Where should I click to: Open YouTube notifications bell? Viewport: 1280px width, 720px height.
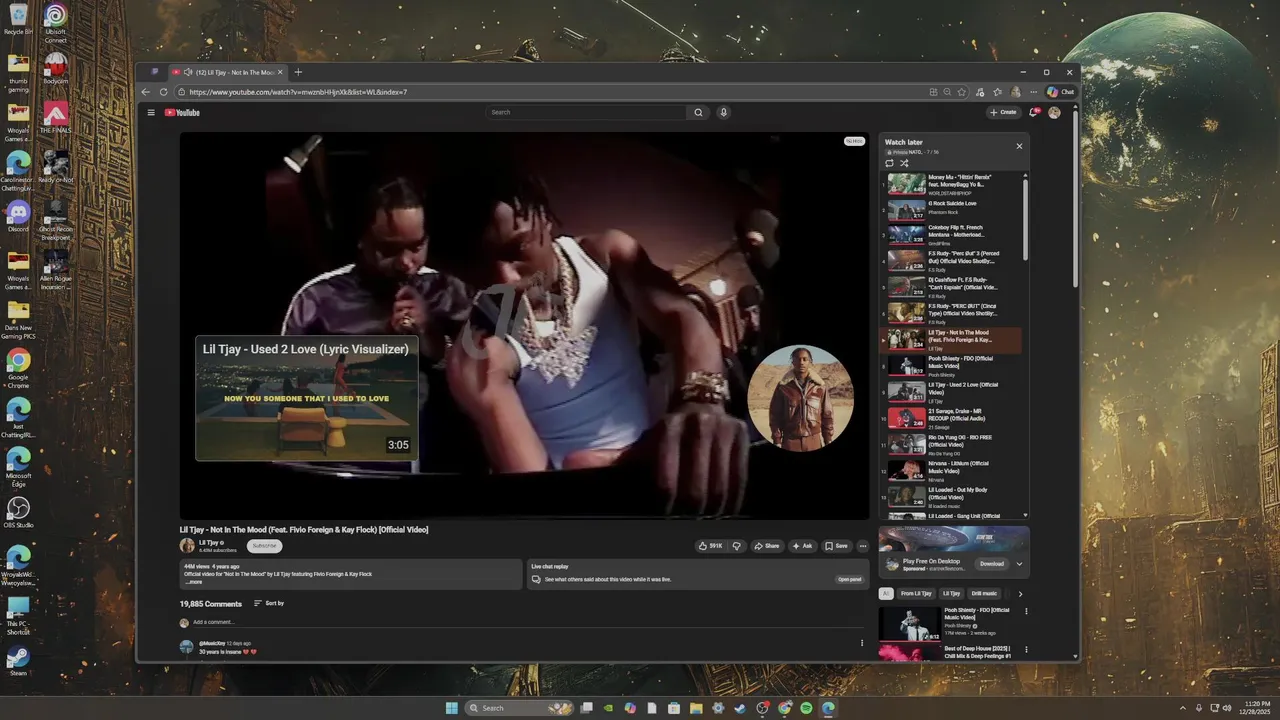coord(1034,112)
